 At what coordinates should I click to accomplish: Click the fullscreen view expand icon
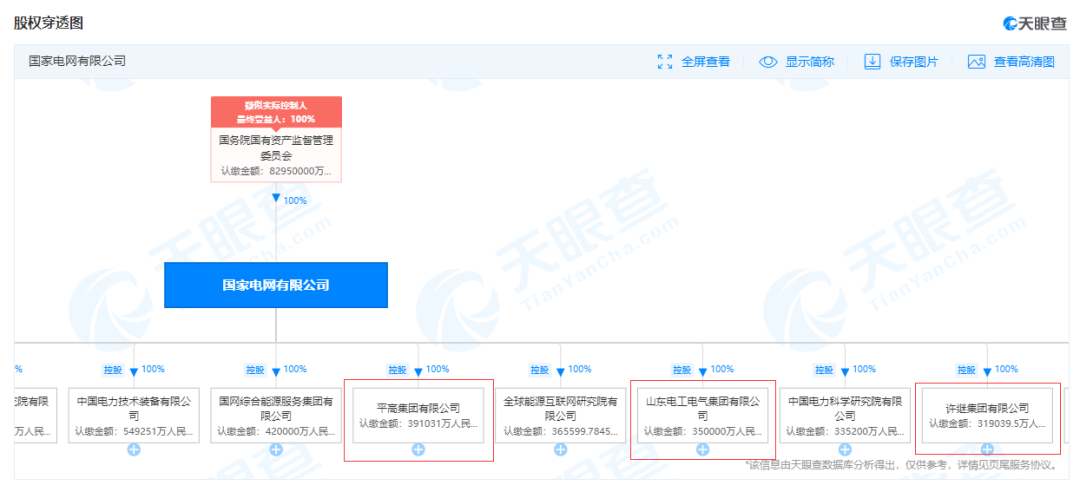665,62
